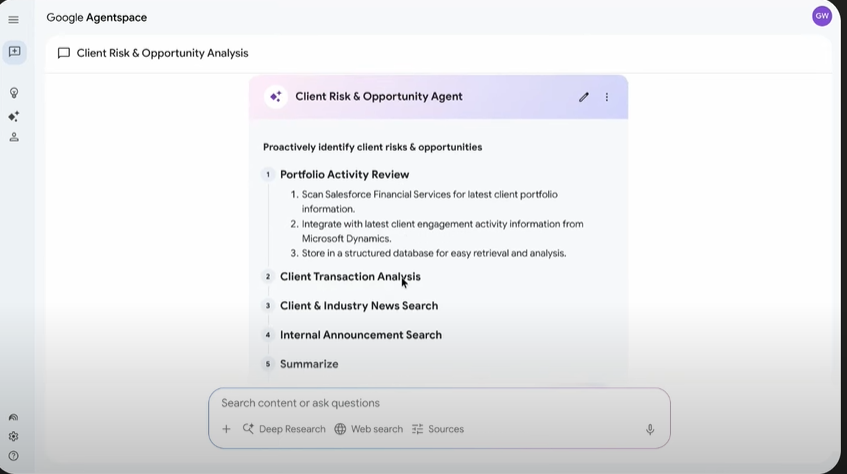Click 'Store in a structured database' line
Image resolution: width=847 pixels, height=474 pixels.
pos(434,253)
